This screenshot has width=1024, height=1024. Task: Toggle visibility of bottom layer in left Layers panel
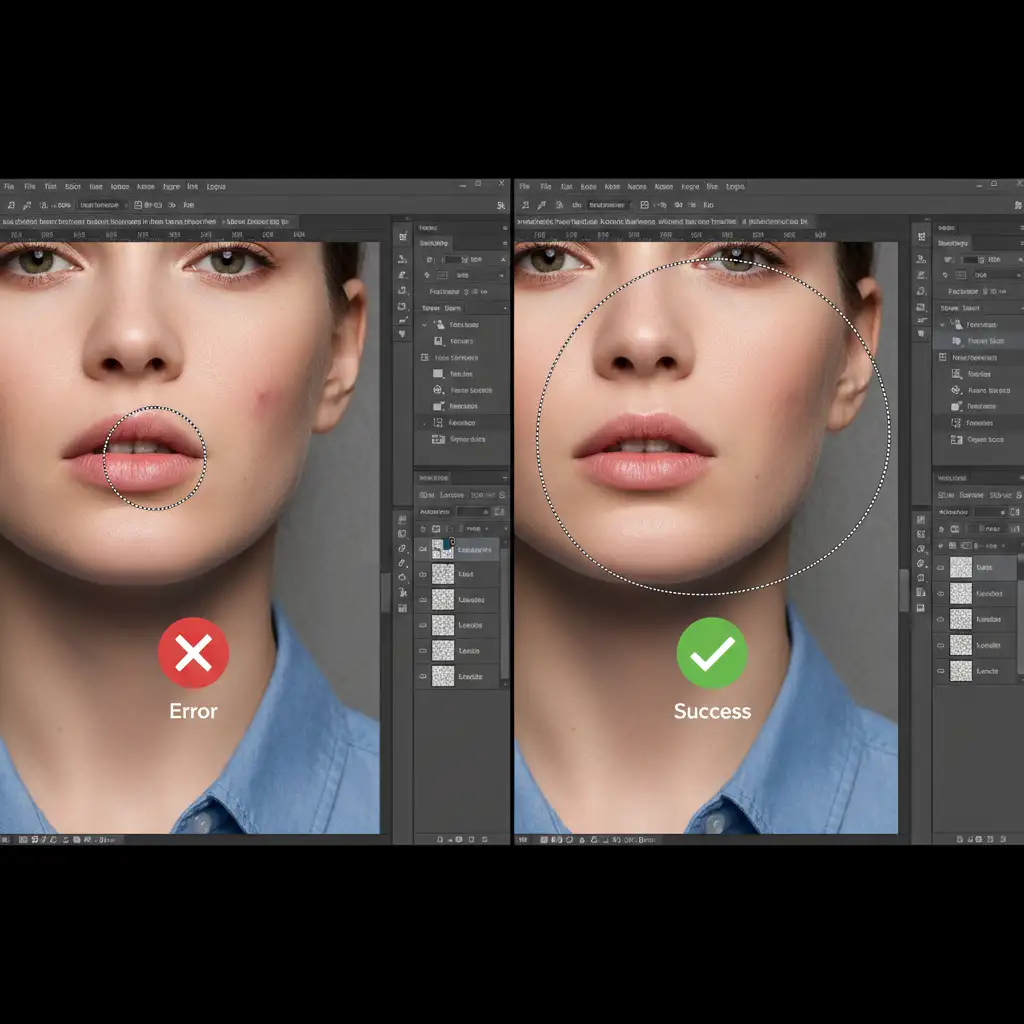coord(423,677)
